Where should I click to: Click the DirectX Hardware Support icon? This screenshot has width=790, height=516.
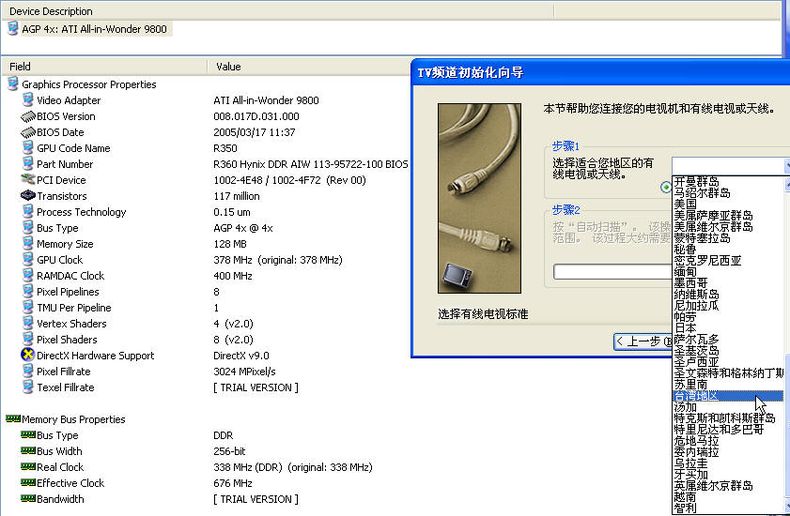click(x=28, y=355)
